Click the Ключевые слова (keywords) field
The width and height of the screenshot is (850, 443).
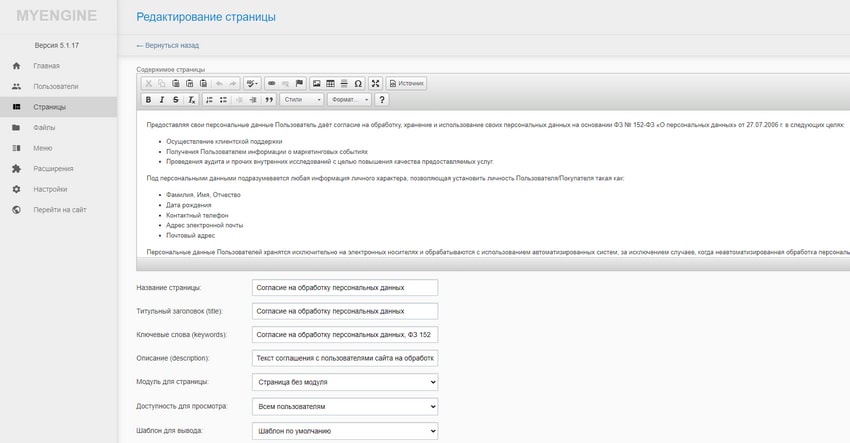pyautogui.click(x=345, y=335)
